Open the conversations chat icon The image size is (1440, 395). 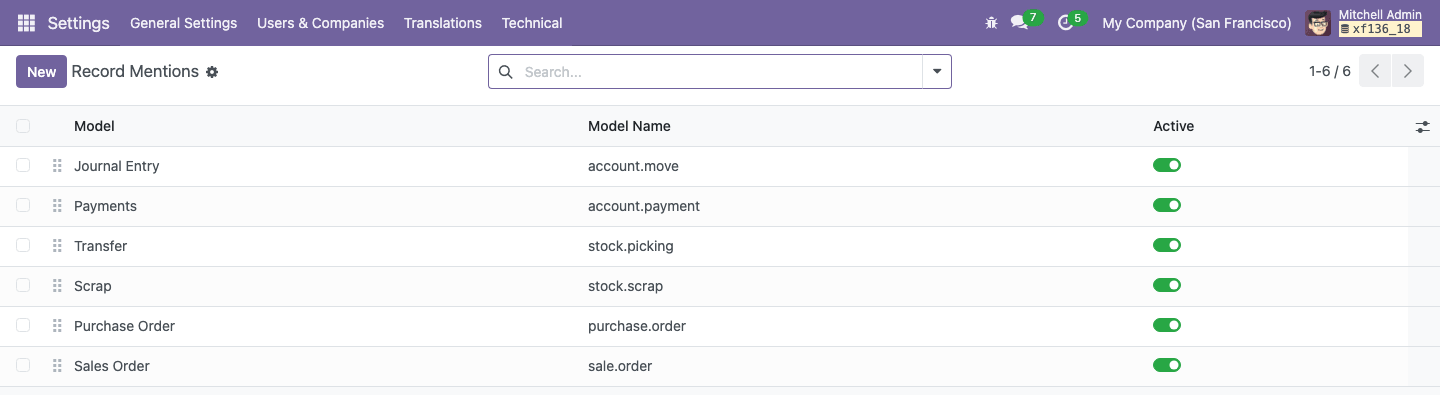click(x=1019, y=22)
